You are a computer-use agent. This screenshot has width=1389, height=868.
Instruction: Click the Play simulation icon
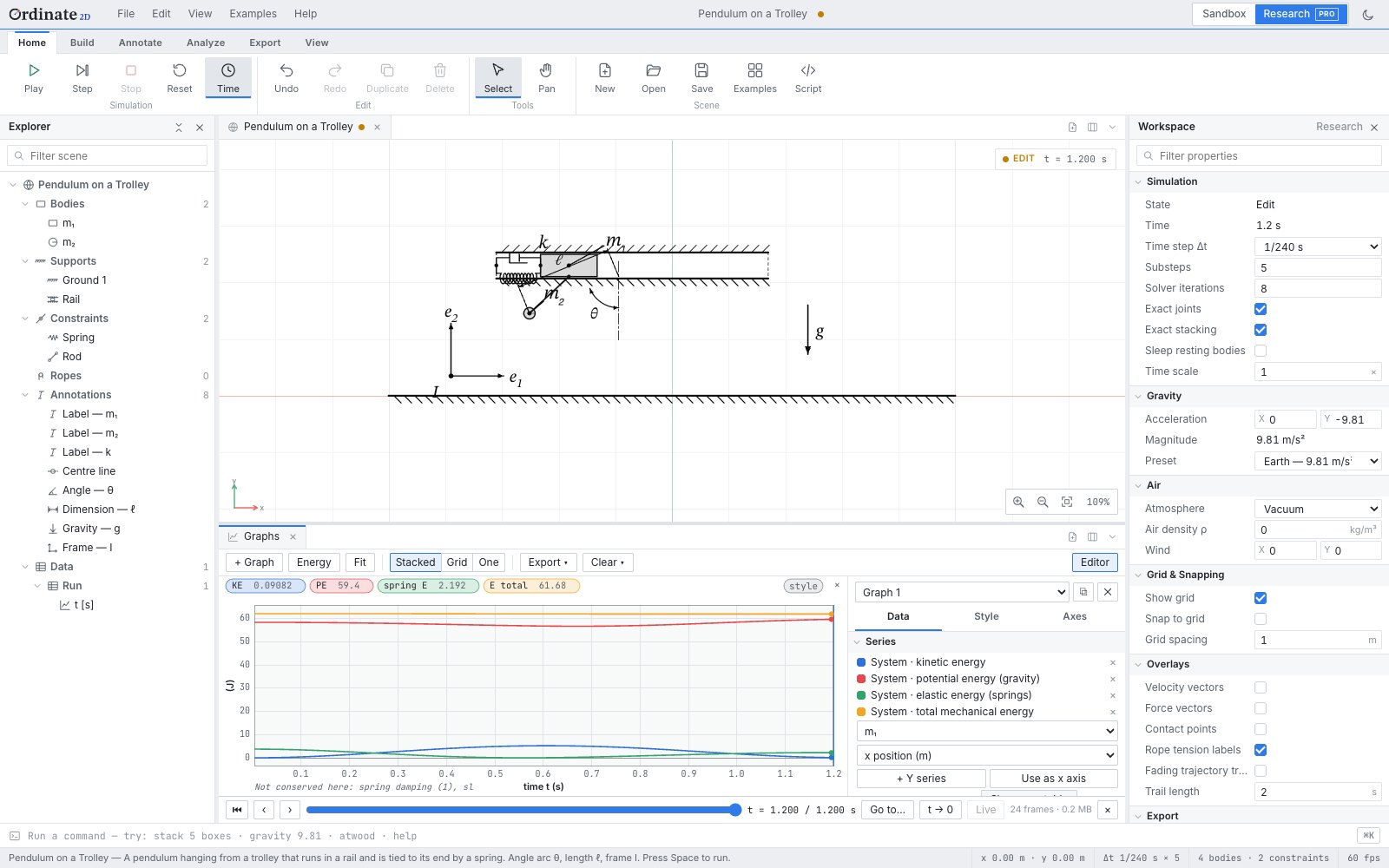(34, 70)
